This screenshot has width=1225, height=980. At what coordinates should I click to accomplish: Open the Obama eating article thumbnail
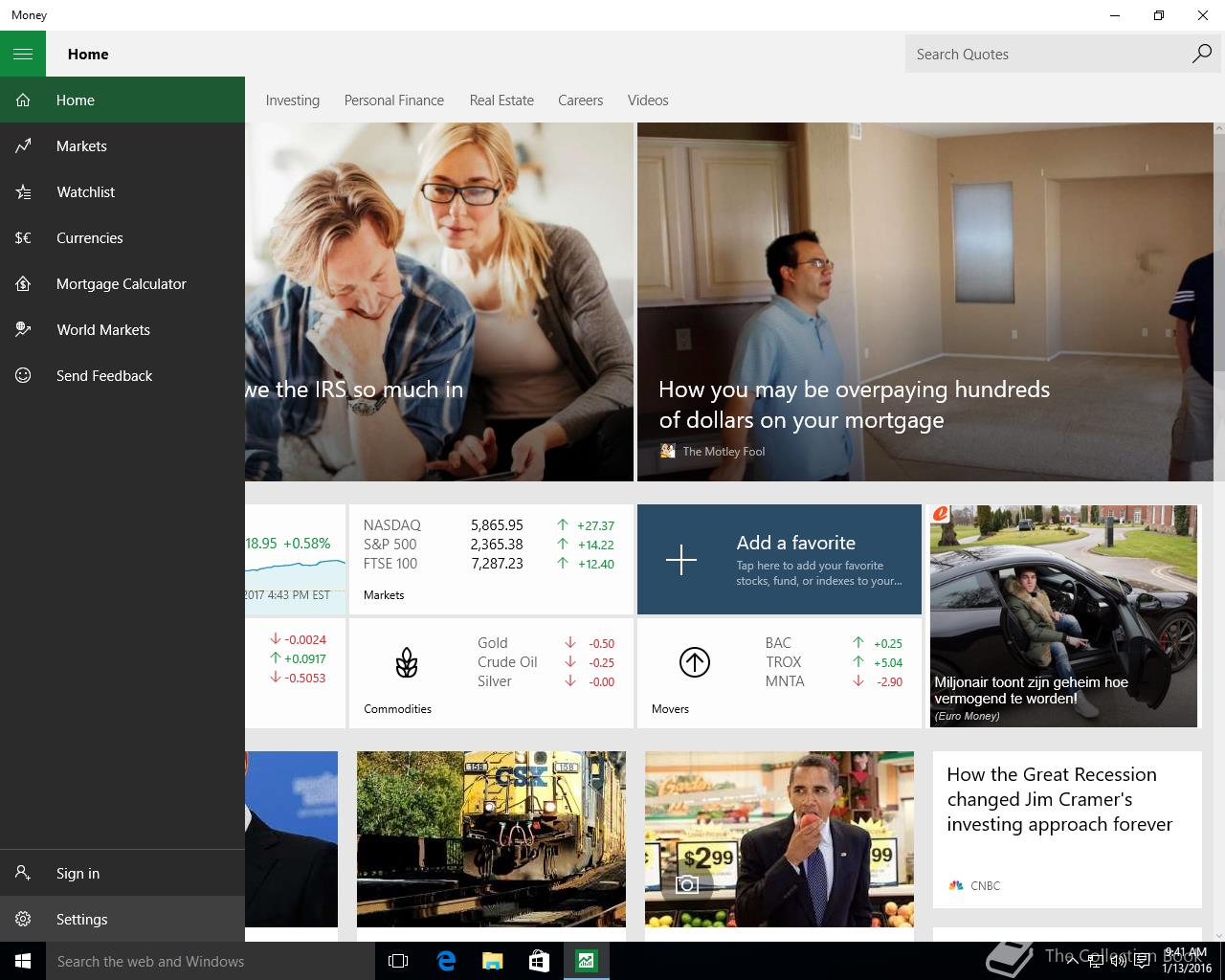coord(779,838)
